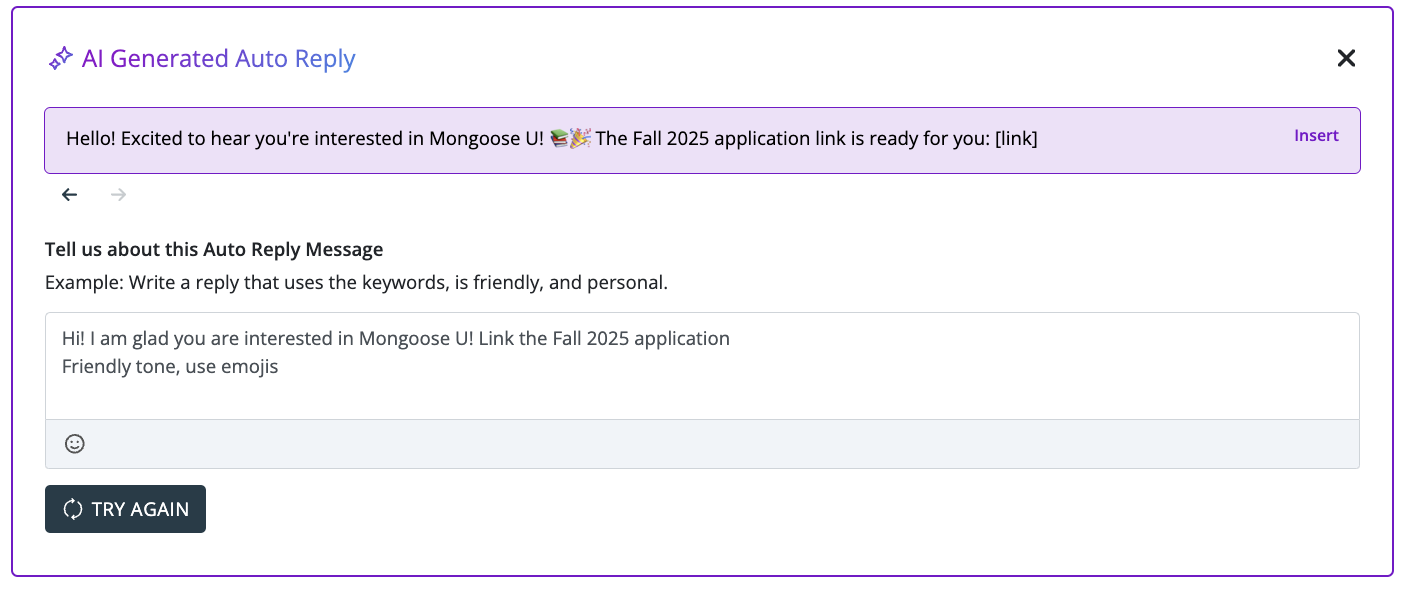Click the circular arrows icon on Try Again
The width and height of the screenshot is (1410, 590).
(72, 509)
